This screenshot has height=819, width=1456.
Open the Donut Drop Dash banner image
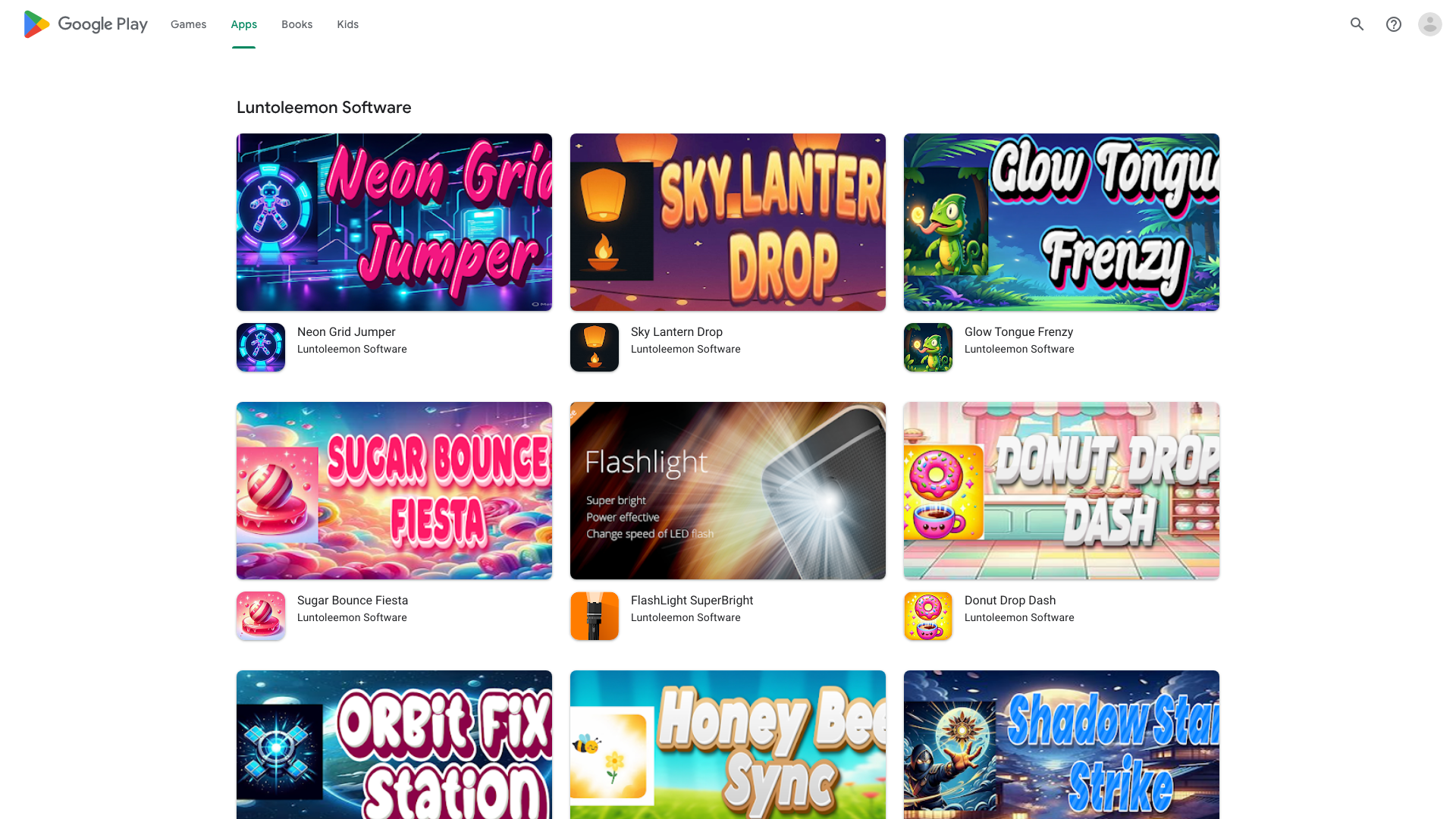[x=1062, y=491]
